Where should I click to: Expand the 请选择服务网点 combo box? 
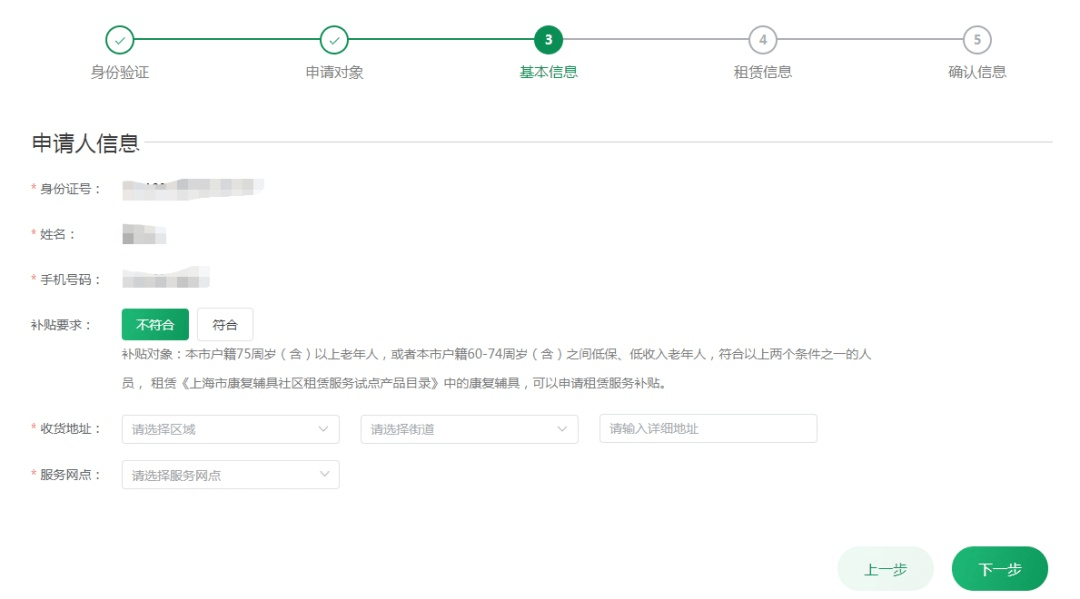[230, 474]
